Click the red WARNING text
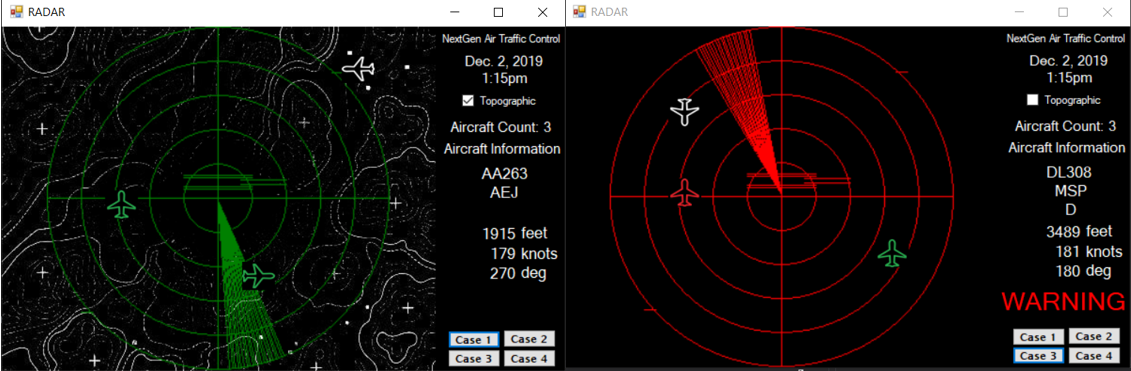 pyautogui.click(x=1064, y=302)
